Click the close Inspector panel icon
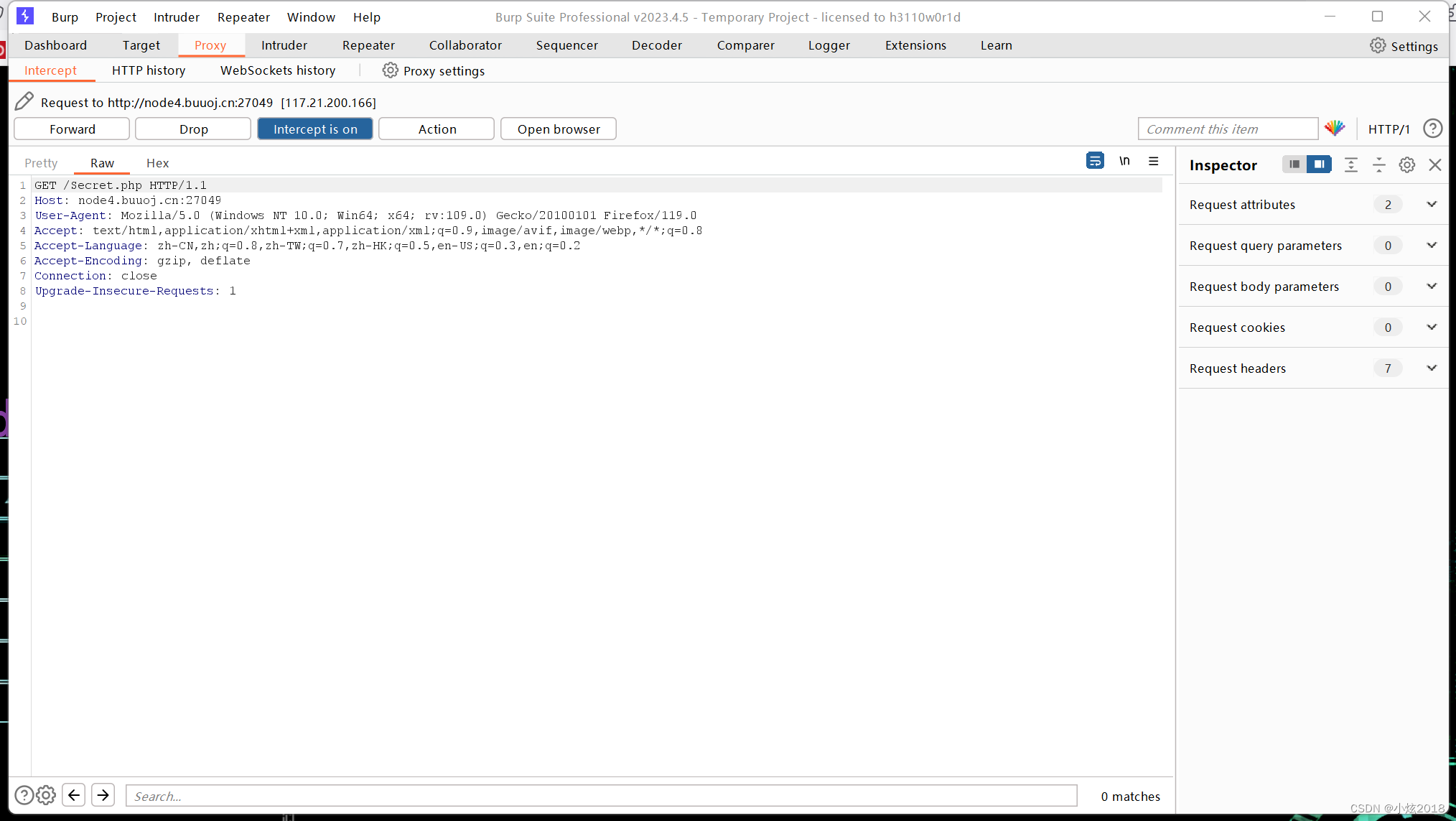This screenshot has width=1456, height=821. coord(1435,165)
